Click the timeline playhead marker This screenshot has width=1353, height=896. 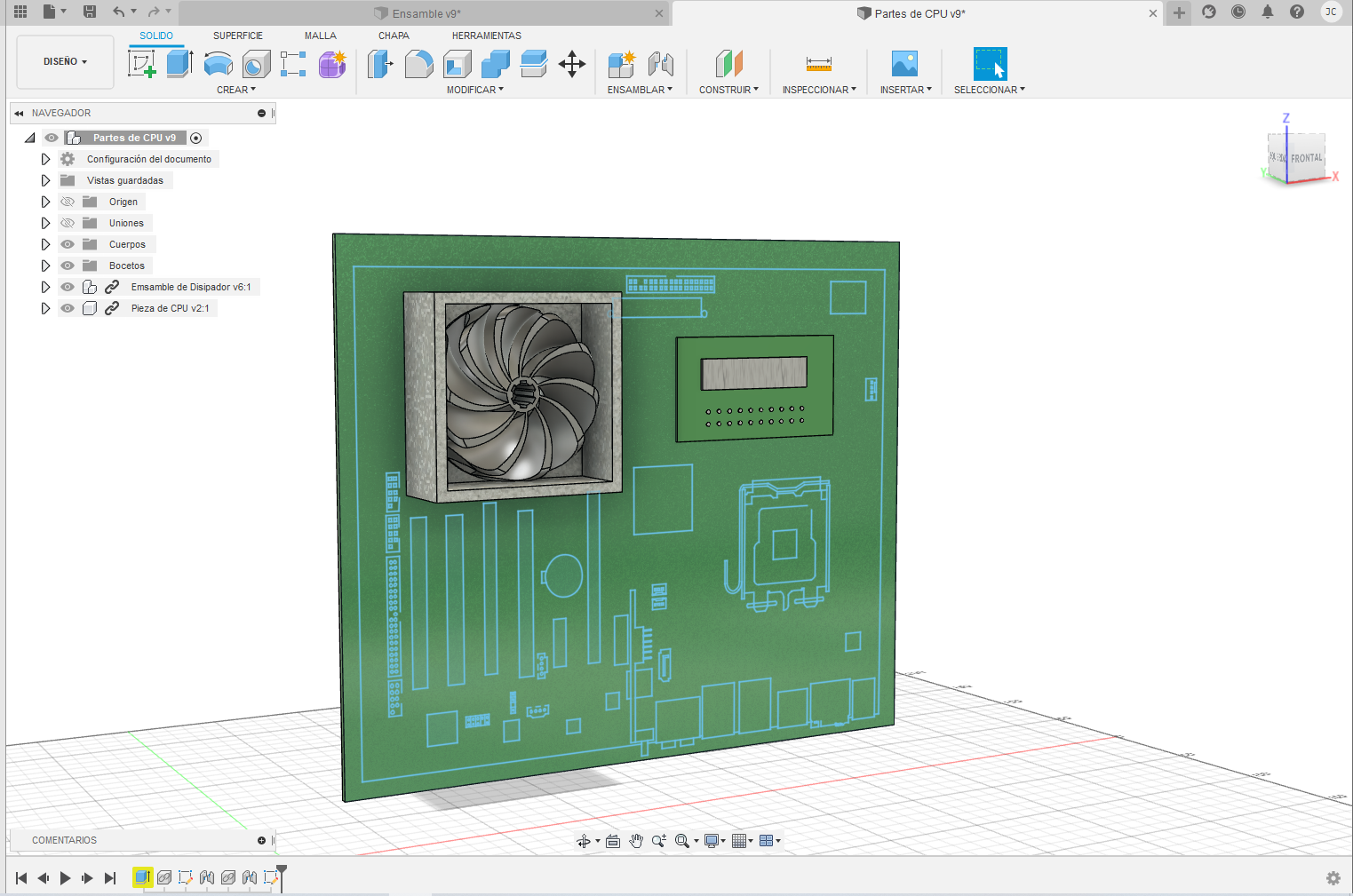point(282,871)
